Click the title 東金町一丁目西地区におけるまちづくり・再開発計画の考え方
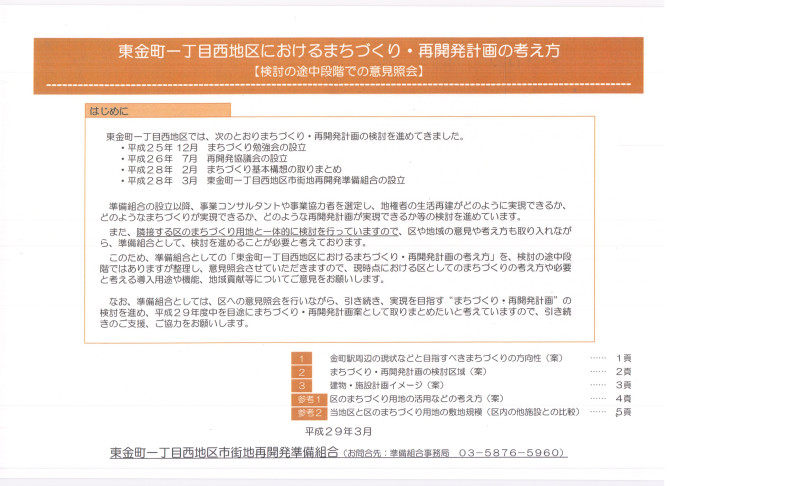Screen dimensions: 800x486 point(339,50)
